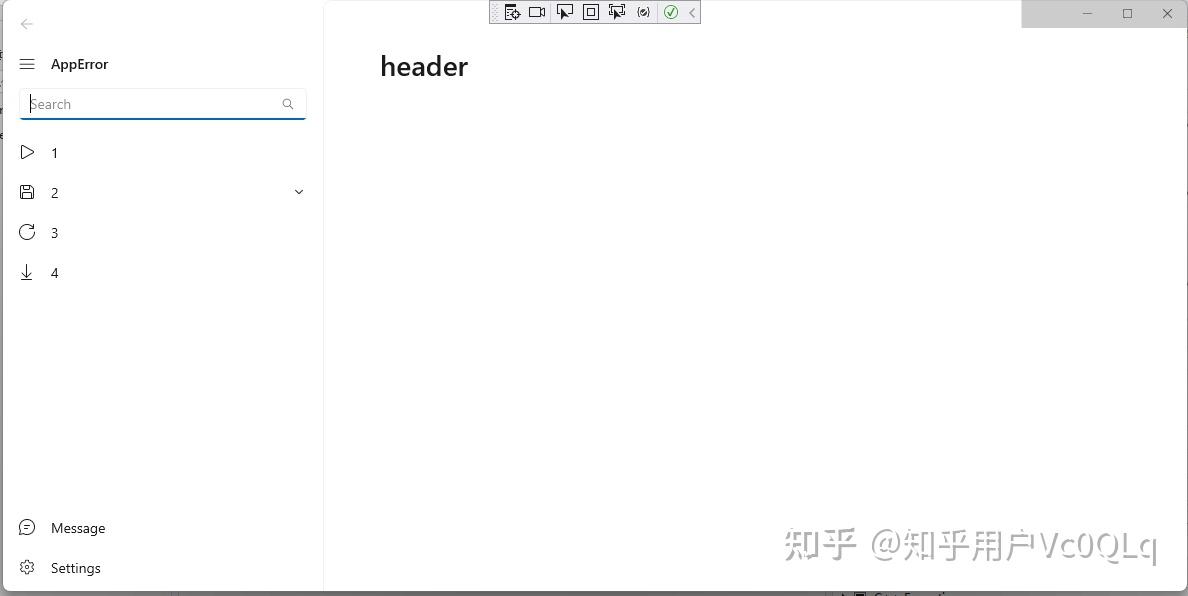Viewport: 1188px width, 596px height.
Task: Open the Settings gear at sidebar bottom
Action: point(27,568)
